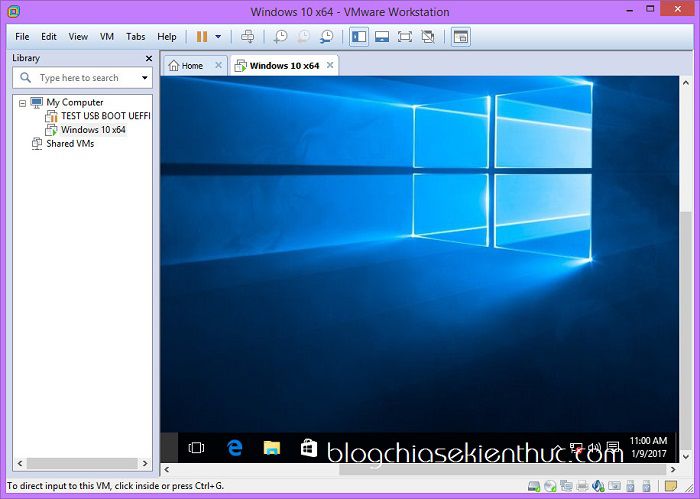The height and width of the screenshot is (499, 700).
Task: Click the first USB device status icon
Action: (x=630, y=486)
